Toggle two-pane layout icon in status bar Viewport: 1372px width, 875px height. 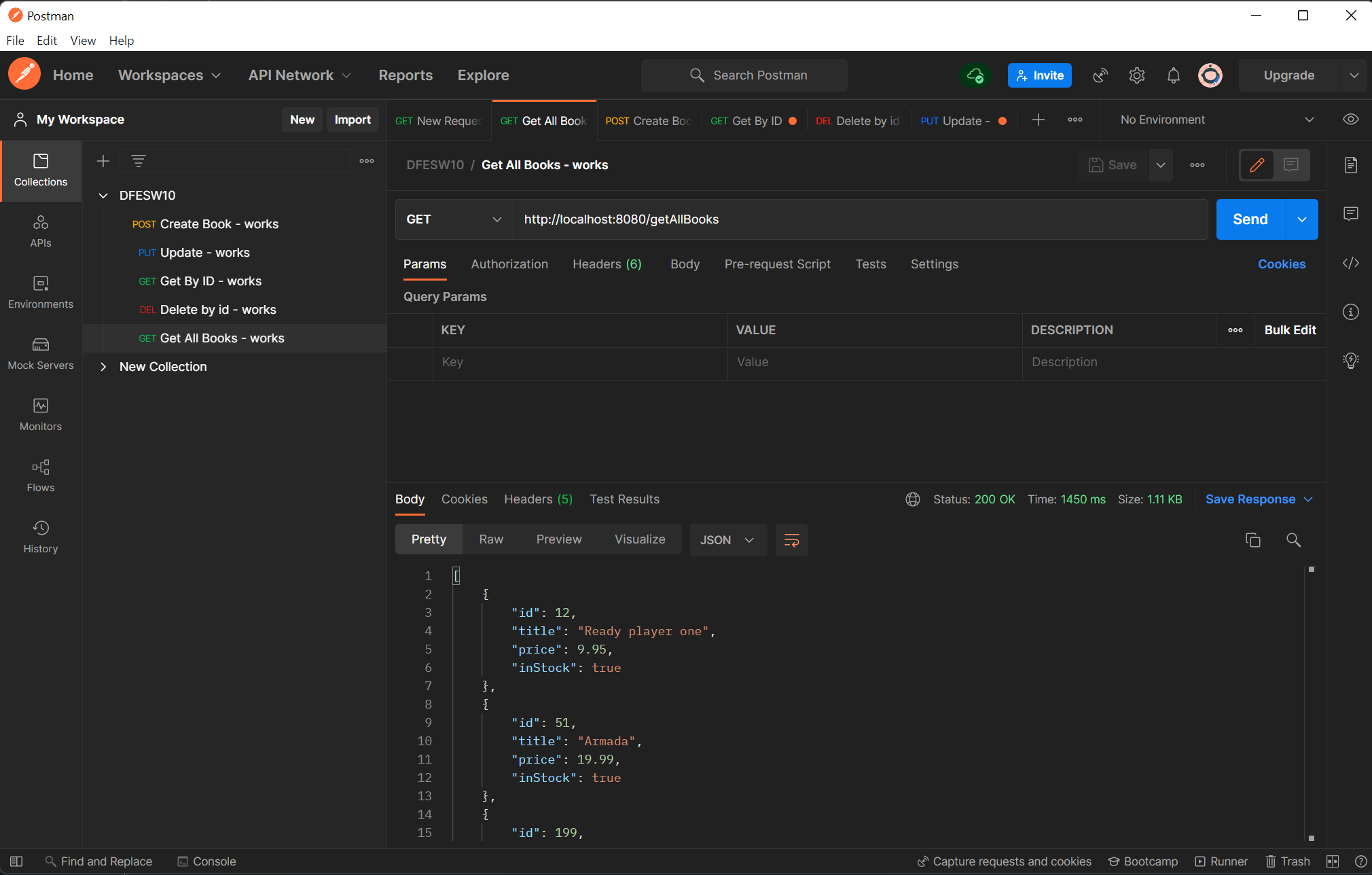(1332, 861)
